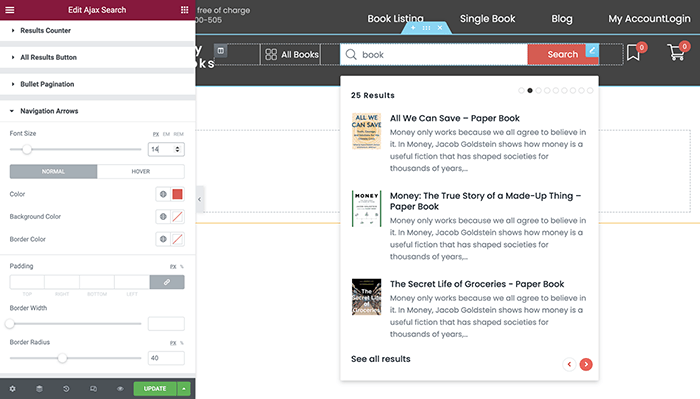Click the red Search button

click(562, 54)
